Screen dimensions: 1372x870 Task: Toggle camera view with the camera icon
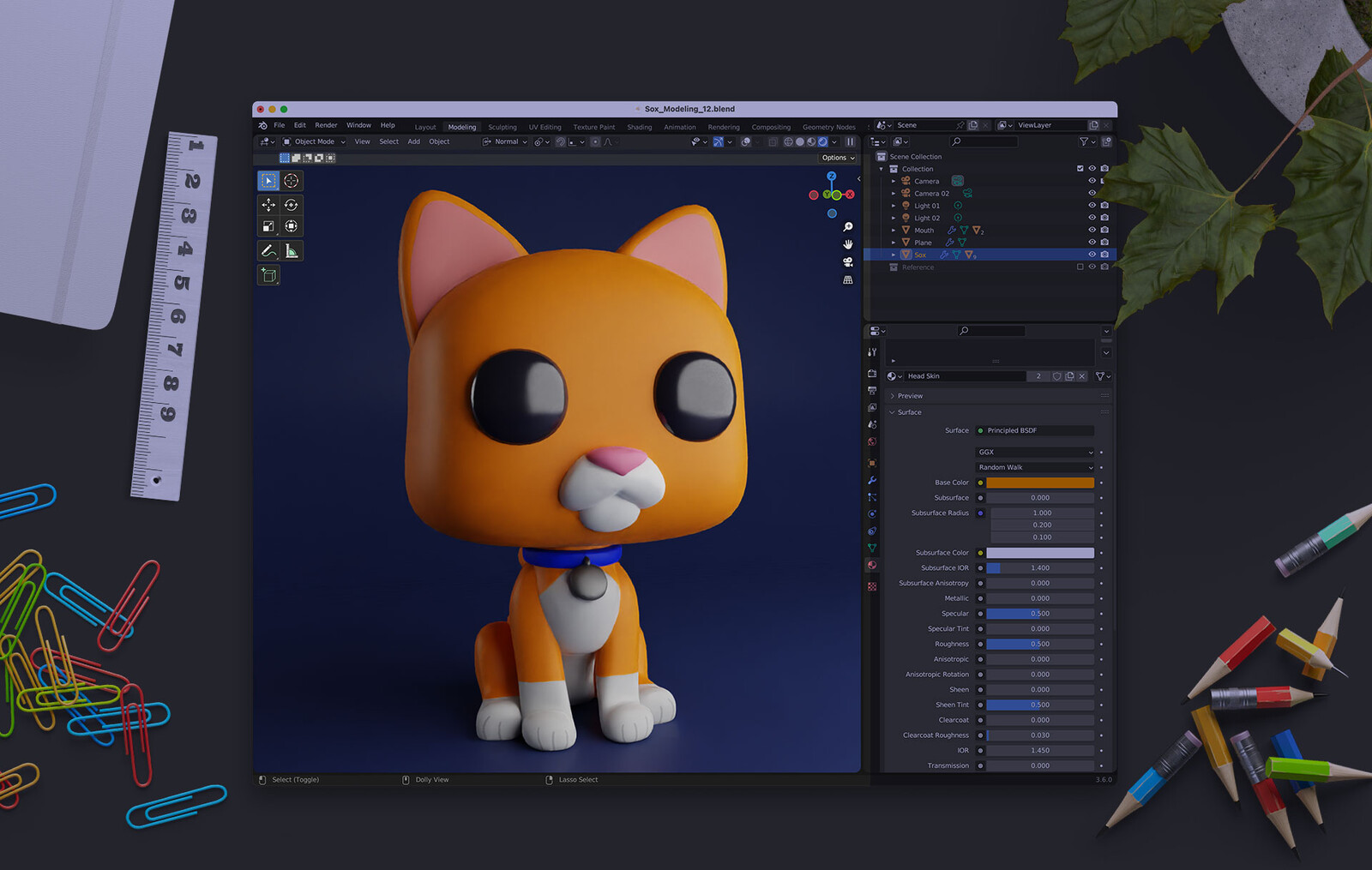pos(848,262)
